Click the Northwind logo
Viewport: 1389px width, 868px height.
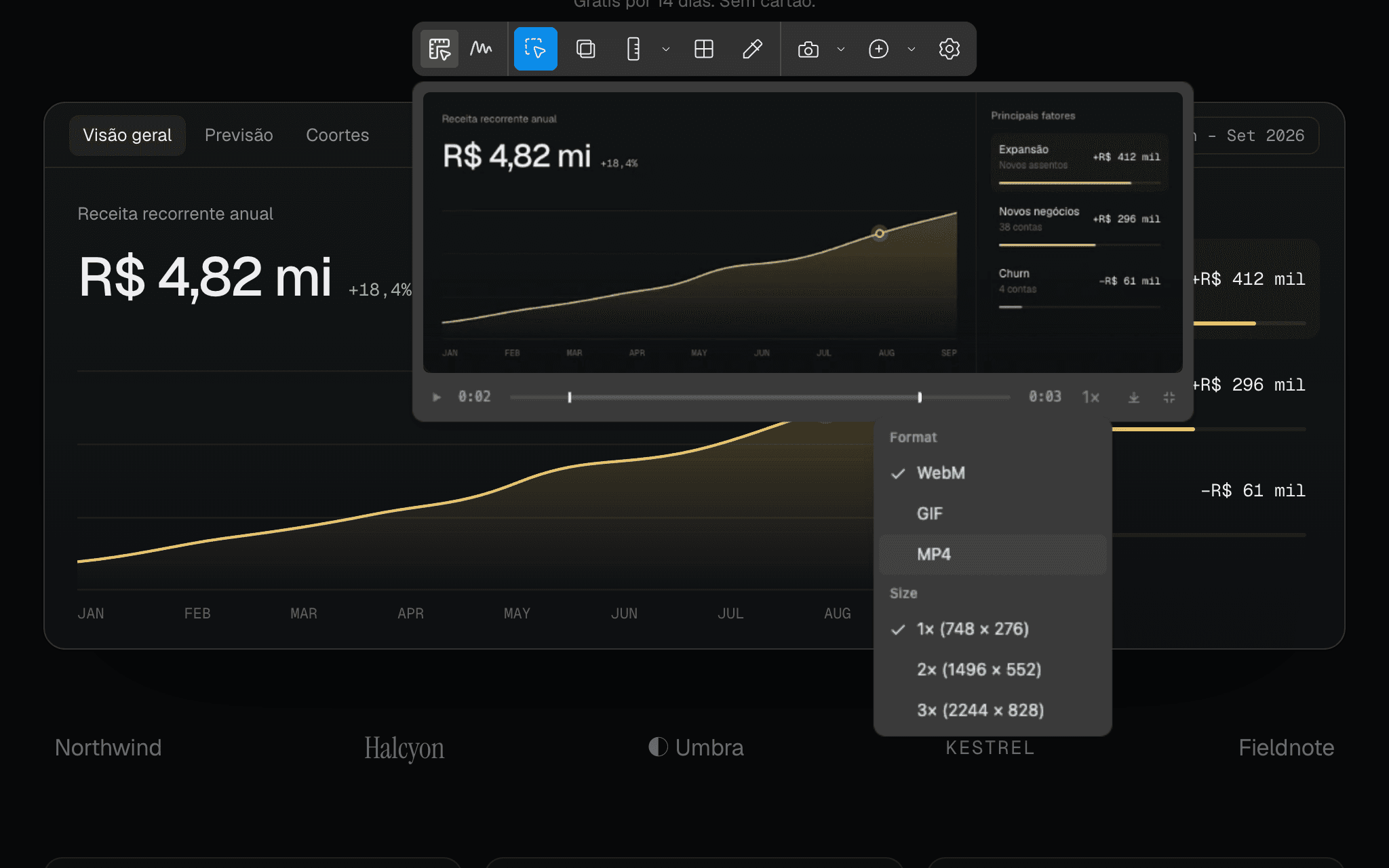[x=108, y=747]
